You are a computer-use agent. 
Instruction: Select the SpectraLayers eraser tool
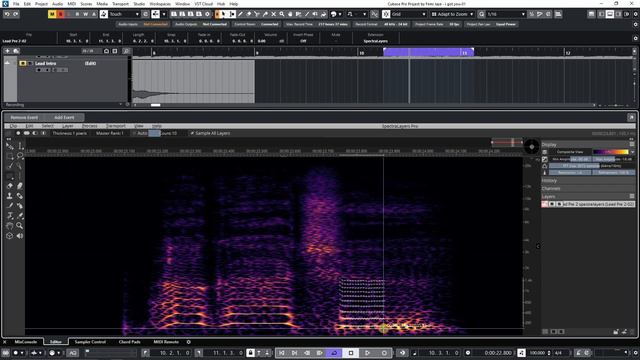[x=10, y=186]
